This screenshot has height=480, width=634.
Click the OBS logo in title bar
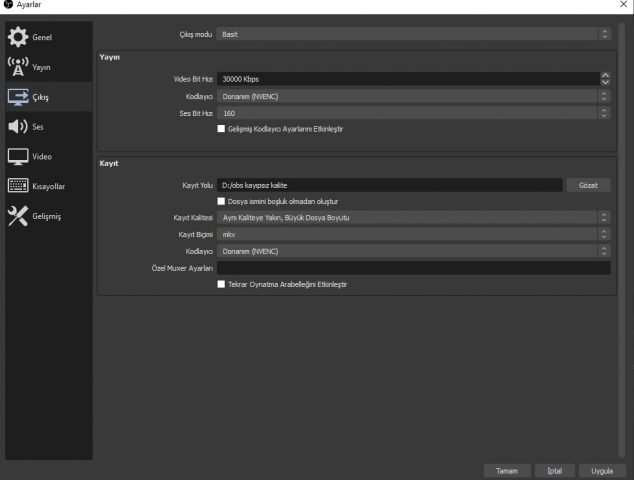click(x=8, y=4)
